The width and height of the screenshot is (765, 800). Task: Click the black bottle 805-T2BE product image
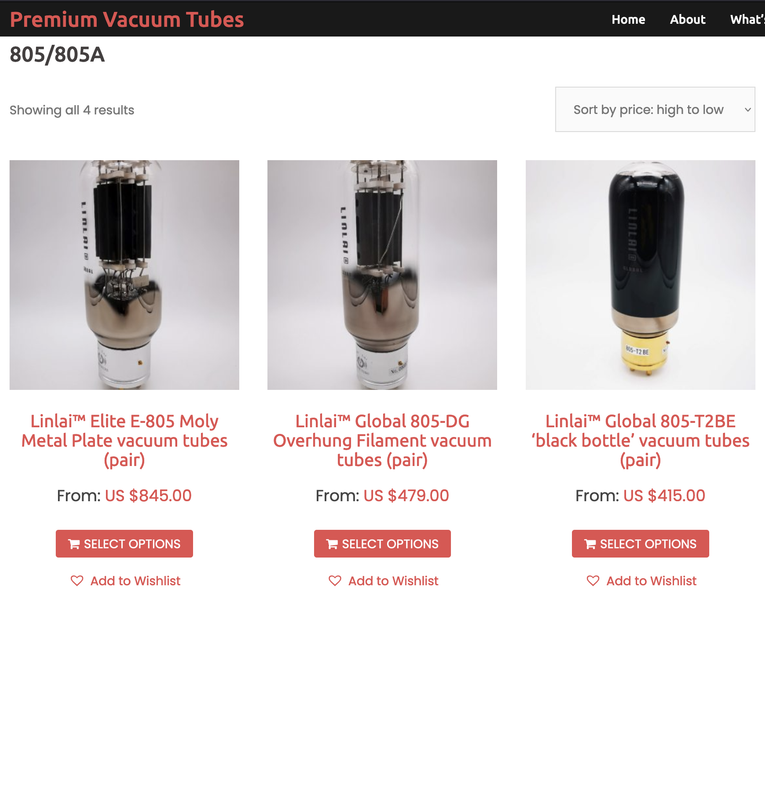click(x=640, y=275)
